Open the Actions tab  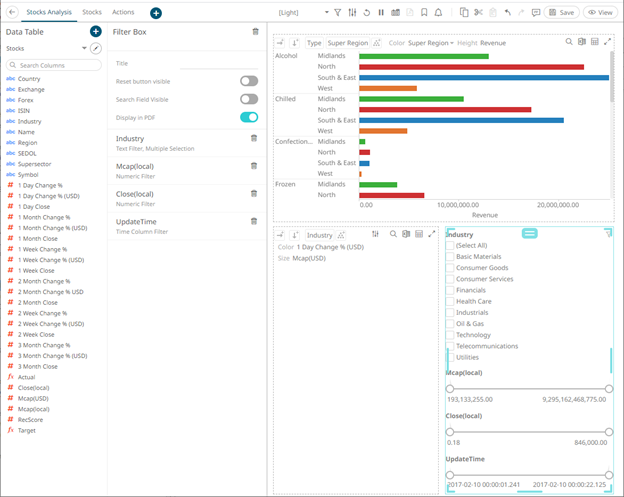point(123,12)
